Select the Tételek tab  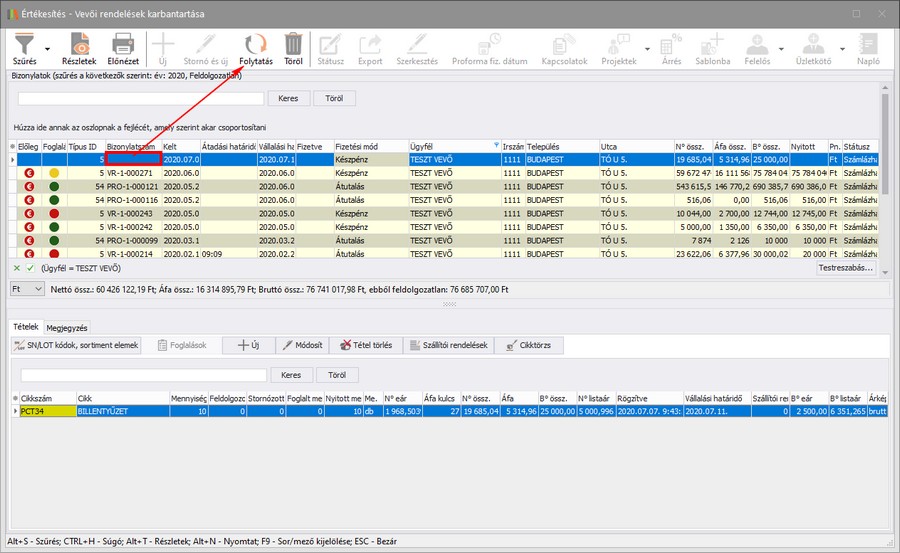[25, 327]
